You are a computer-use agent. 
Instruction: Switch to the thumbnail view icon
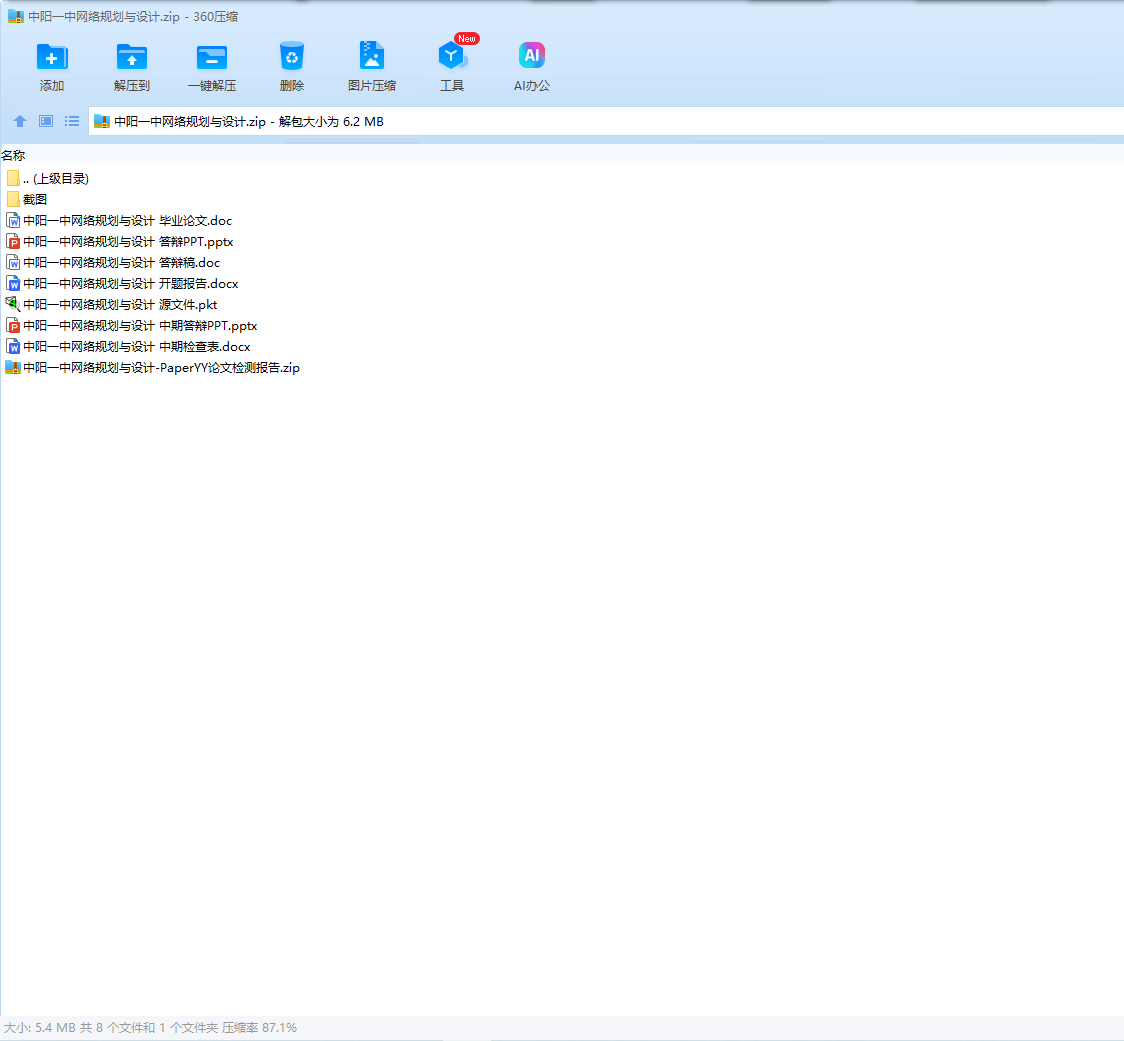click(x=46, y=121)
